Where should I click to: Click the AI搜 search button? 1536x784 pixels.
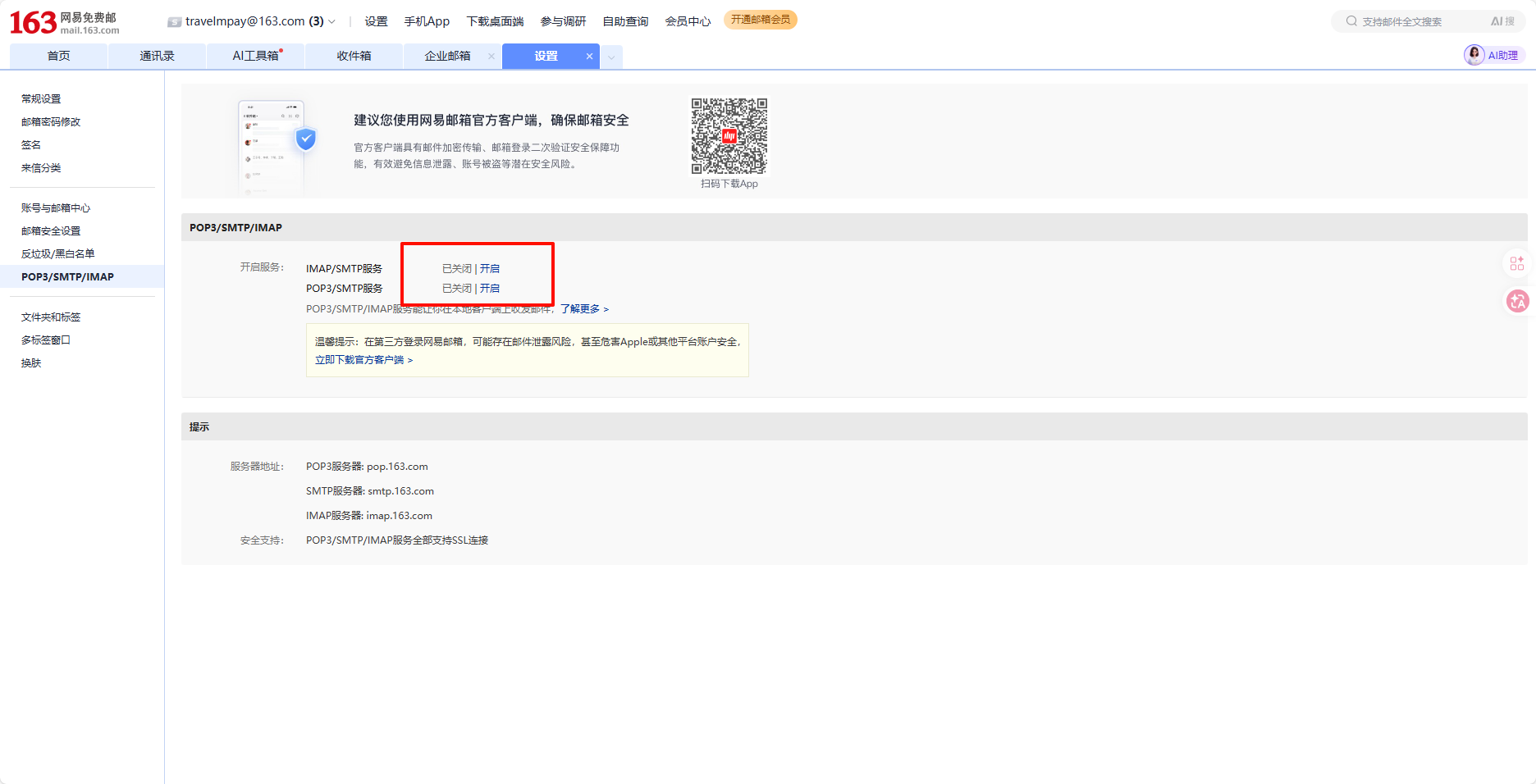1502,21
